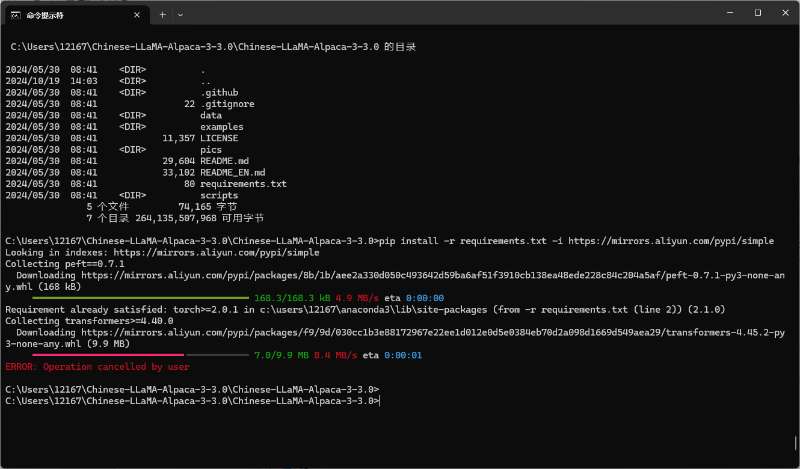
Task: Click the transformers-4.45.2 wheel download URL
Action: (x=420, y=331)
